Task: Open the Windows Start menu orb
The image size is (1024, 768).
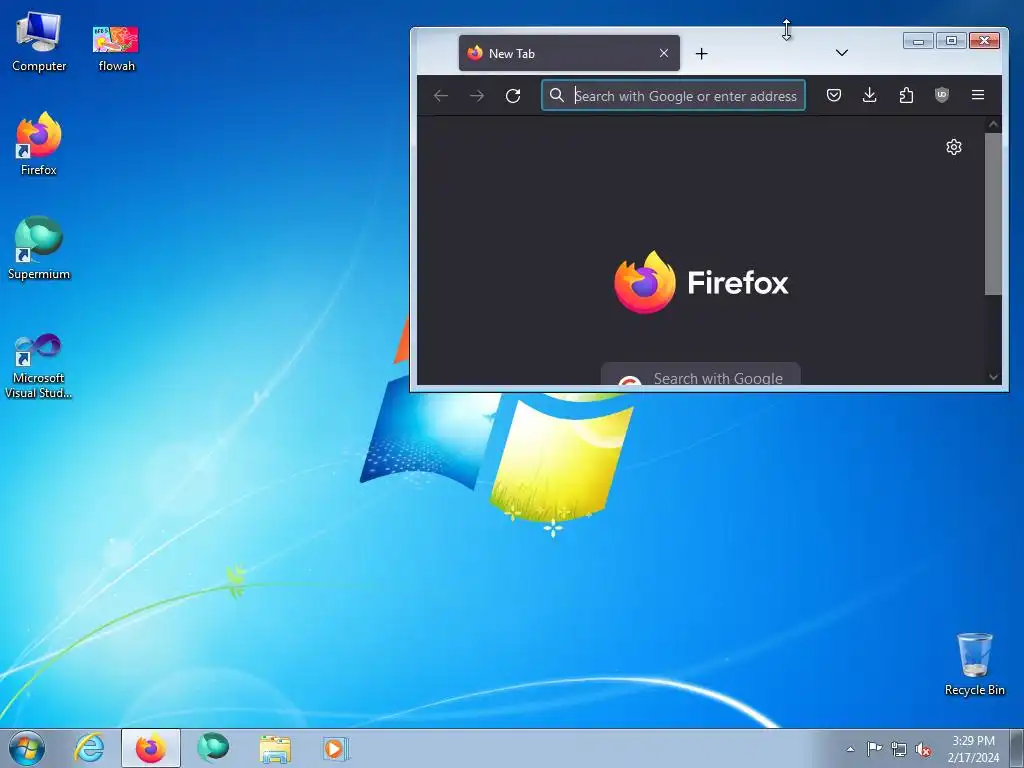Action: coord(27,748)
